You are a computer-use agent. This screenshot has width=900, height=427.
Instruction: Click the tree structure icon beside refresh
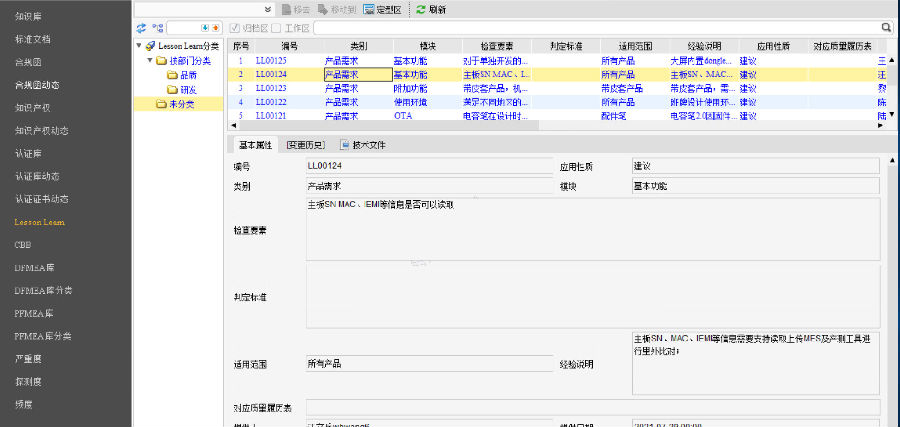158,28
